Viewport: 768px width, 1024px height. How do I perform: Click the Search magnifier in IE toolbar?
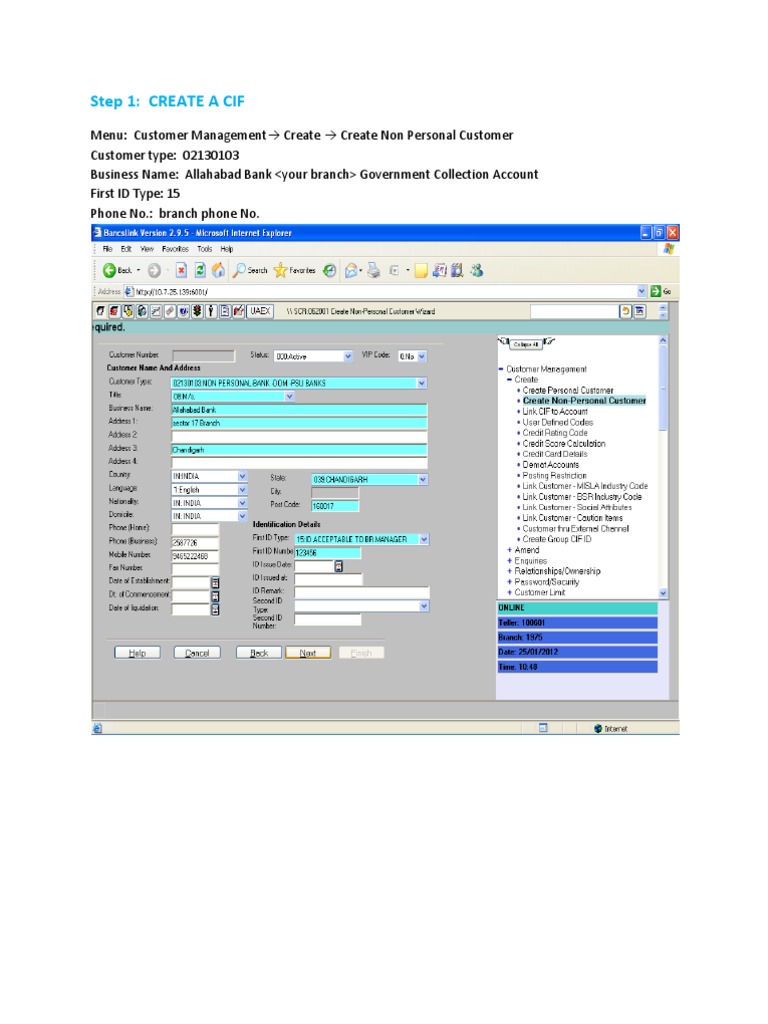click(x=240, y=270)
